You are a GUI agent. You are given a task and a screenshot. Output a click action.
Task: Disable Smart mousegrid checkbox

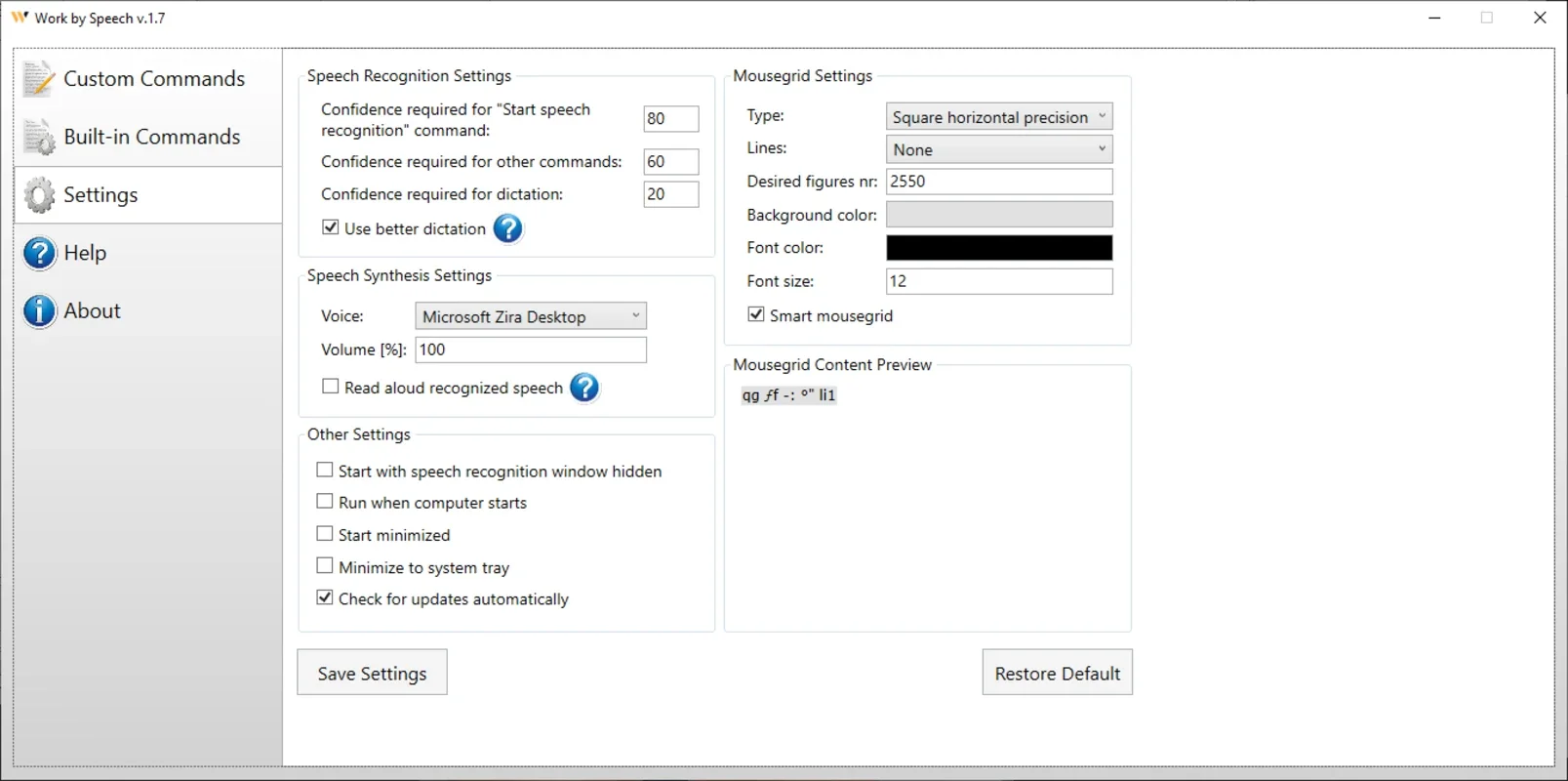(x=756, y=314)
